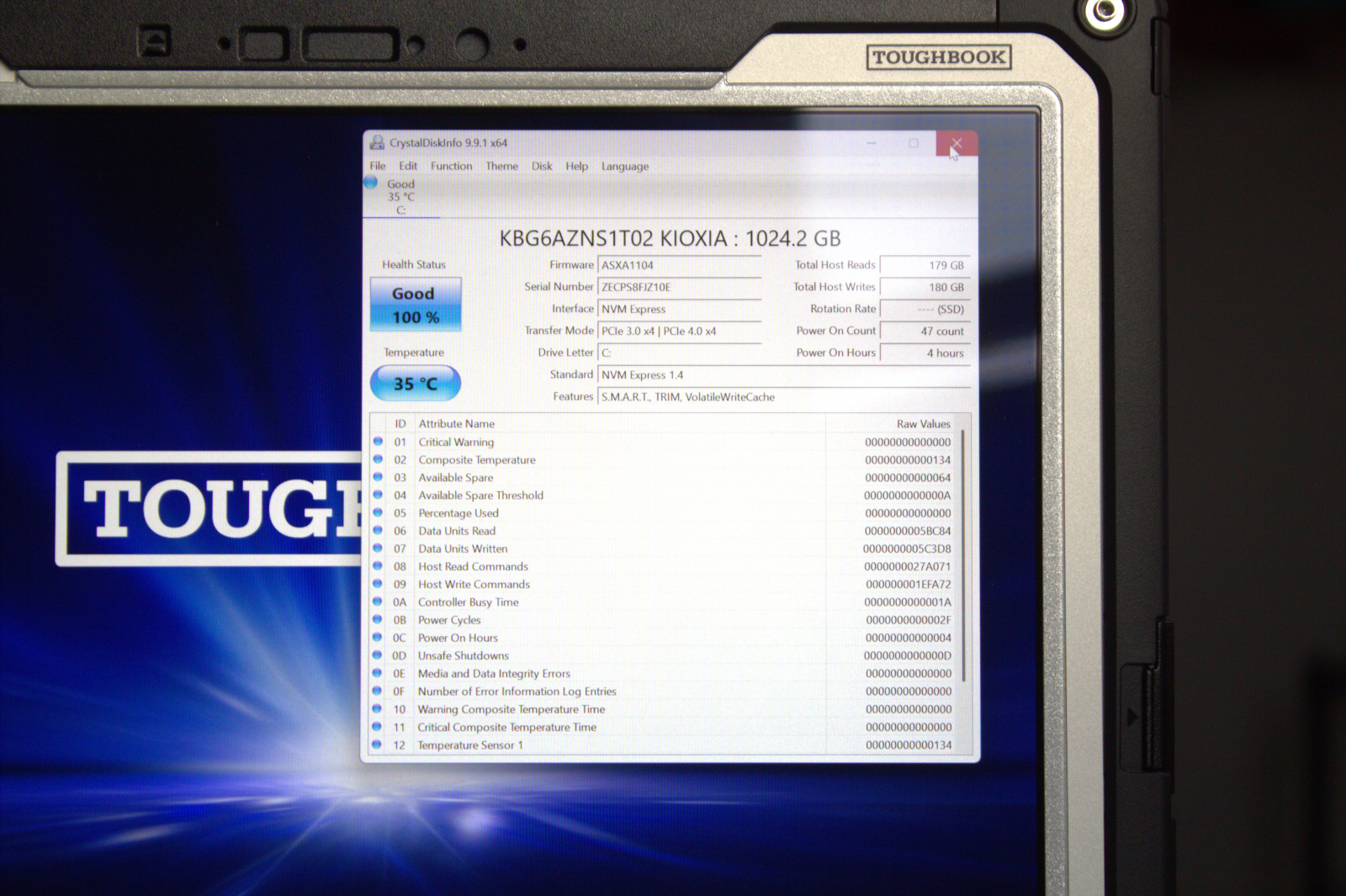Click the status icon for Percentage Used row

click(x=378, y=512)
